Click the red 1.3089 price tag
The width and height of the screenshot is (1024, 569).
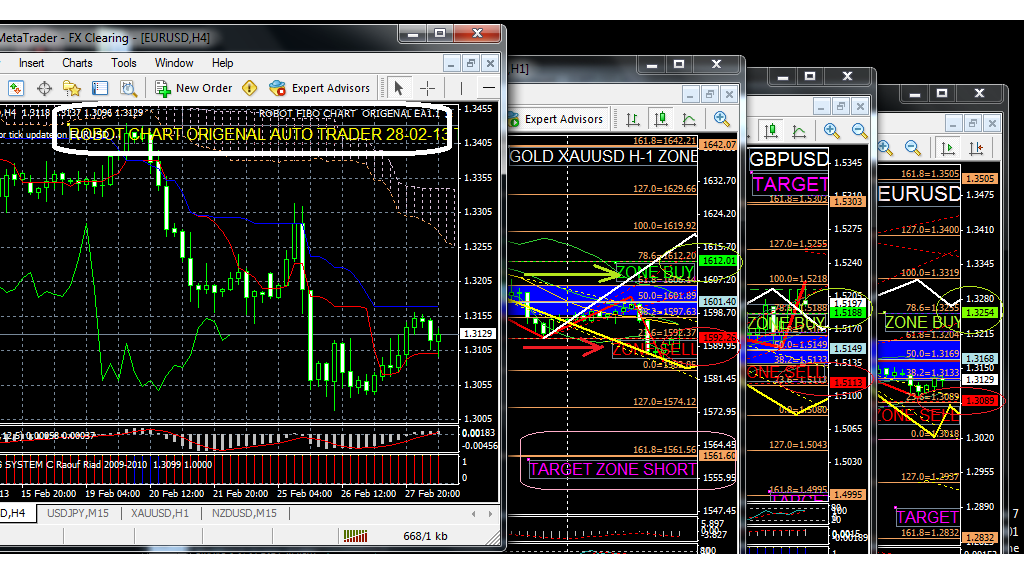[x=980, y=400]
